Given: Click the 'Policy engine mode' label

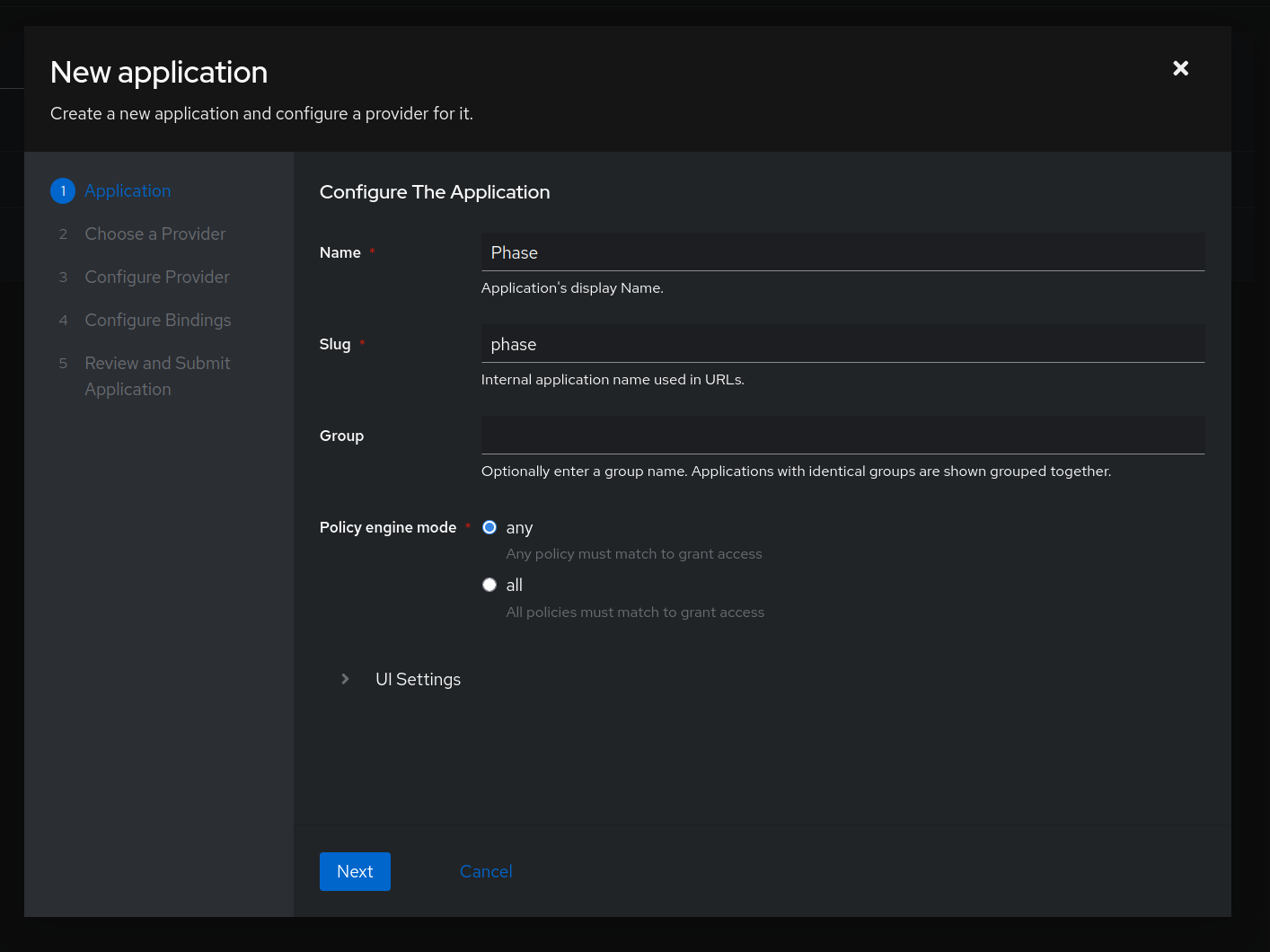Looking at the screenshot, I should (x=388, y=527).
